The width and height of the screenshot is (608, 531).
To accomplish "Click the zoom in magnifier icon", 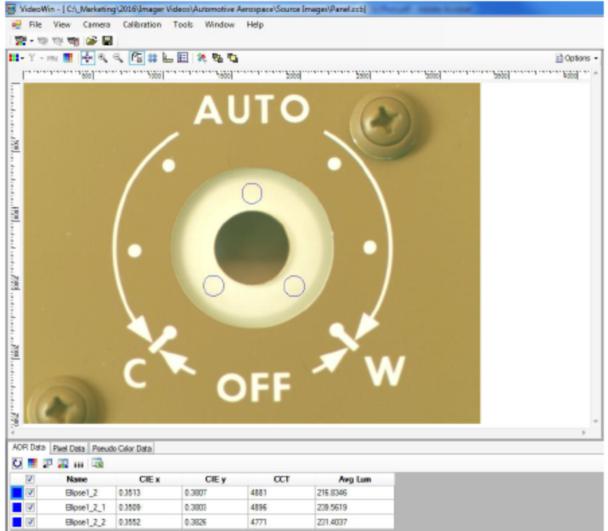I will coord(103,58).
